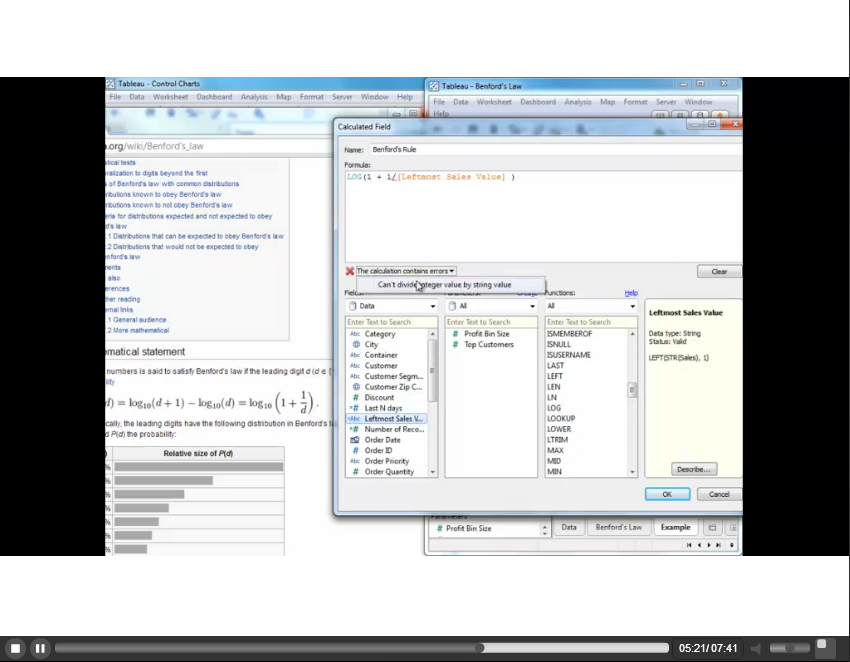Open the Functions category dropdown
Image resolution: width=850 pixels, height=662 pixels.
(590, 306)
